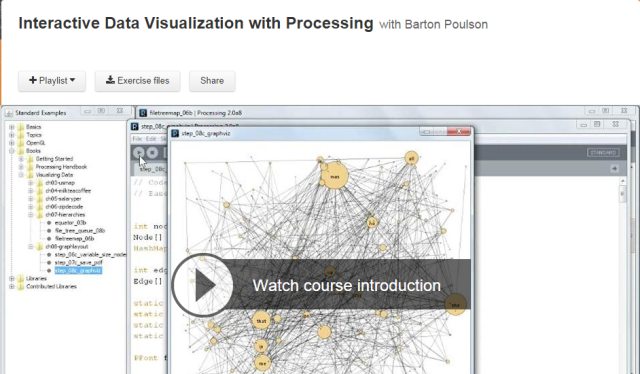Click the tab arrow icon in Processing editor
The height and width of the screenshot is (374, 640).
pos(614,168)
